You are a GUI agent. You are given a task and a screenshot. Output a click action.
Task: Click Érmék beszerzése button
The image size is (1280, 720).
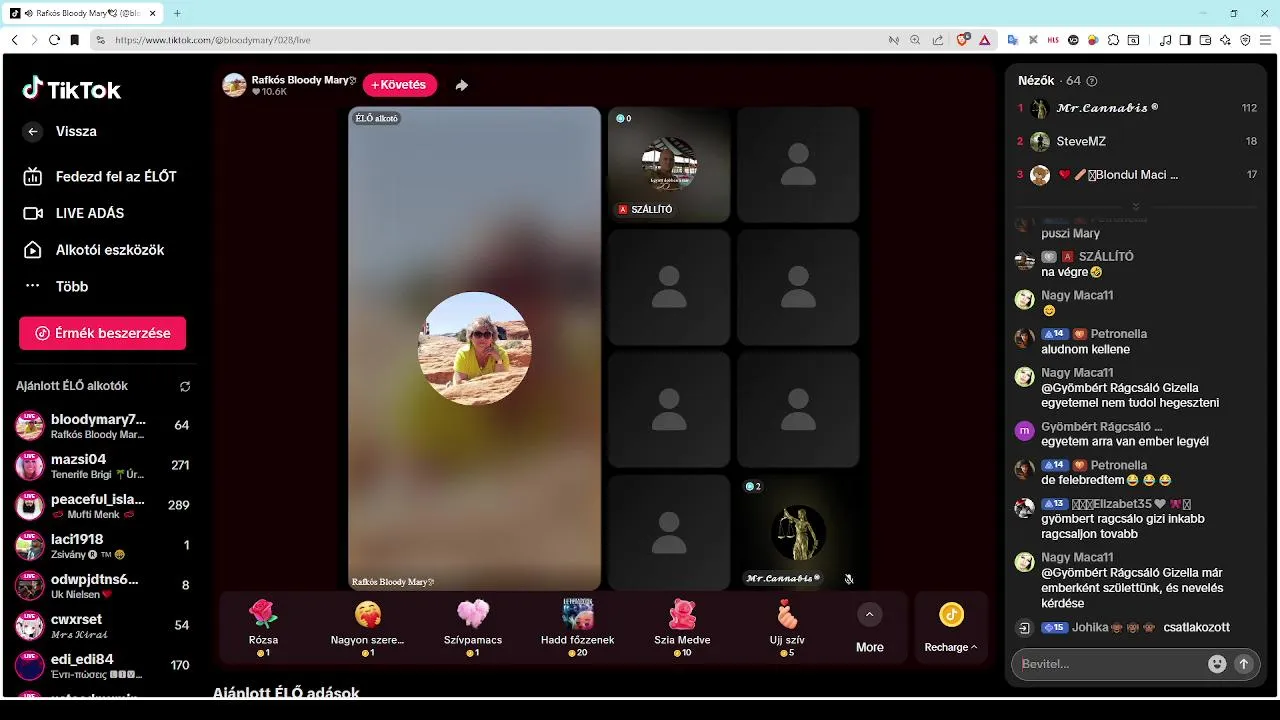tap(102, 333)
